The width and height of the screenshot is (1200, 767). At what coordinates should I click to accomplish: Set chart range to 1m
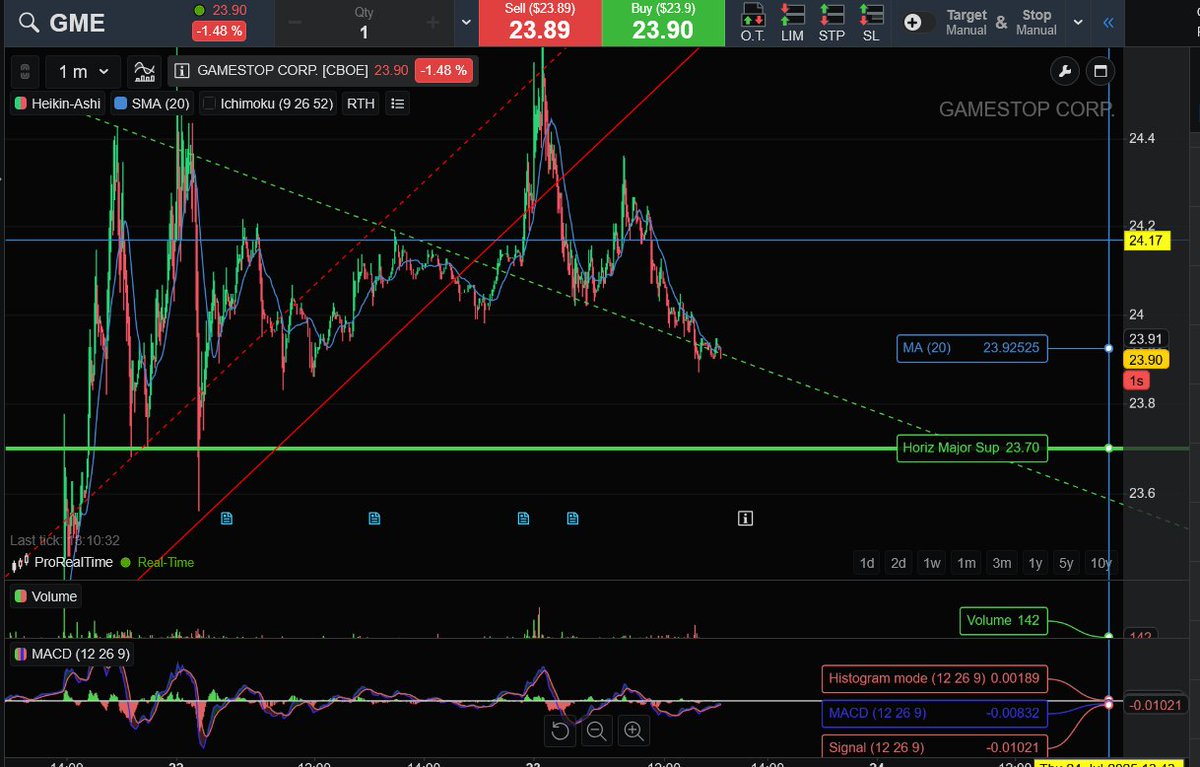966,563
